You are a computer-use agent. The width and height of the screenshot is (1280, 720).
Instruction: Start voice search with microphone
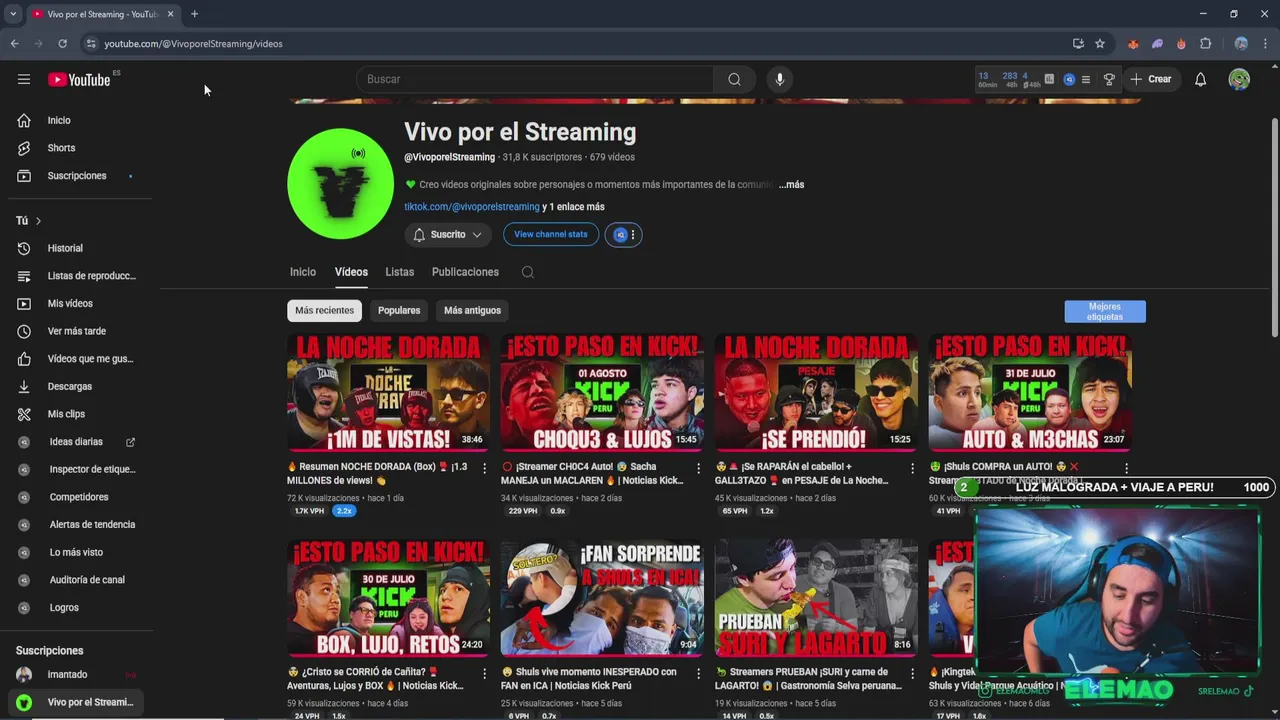pos(780,79)
